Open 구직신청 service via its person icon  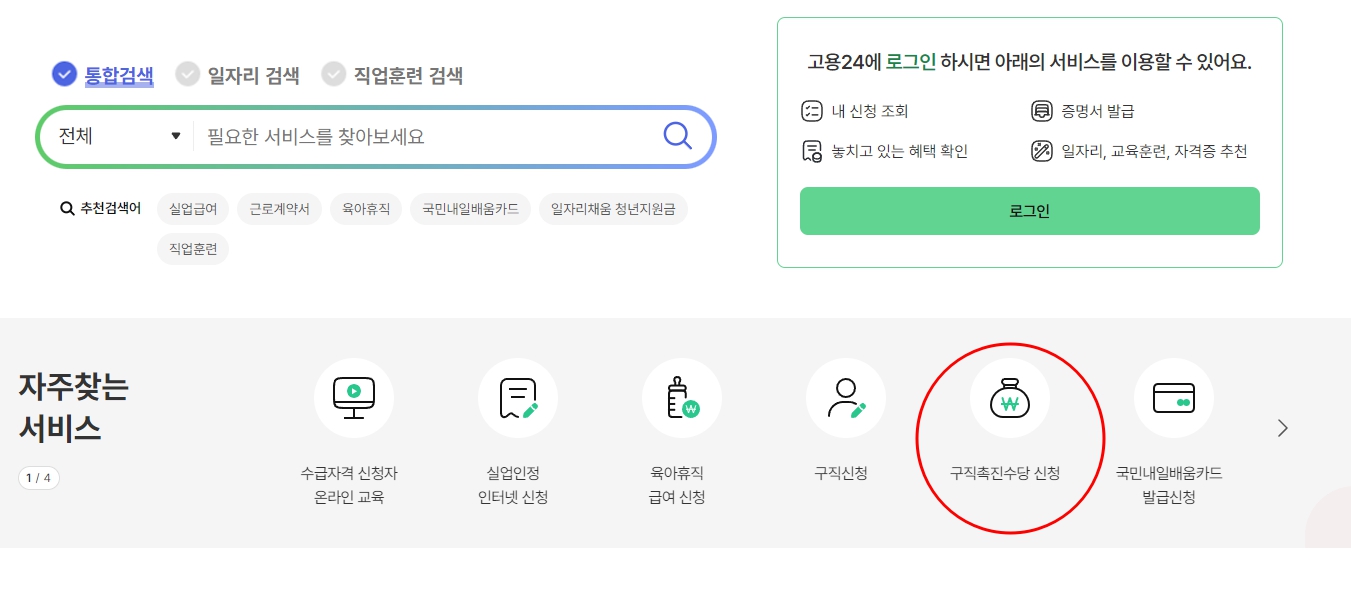tap(845, 397)
